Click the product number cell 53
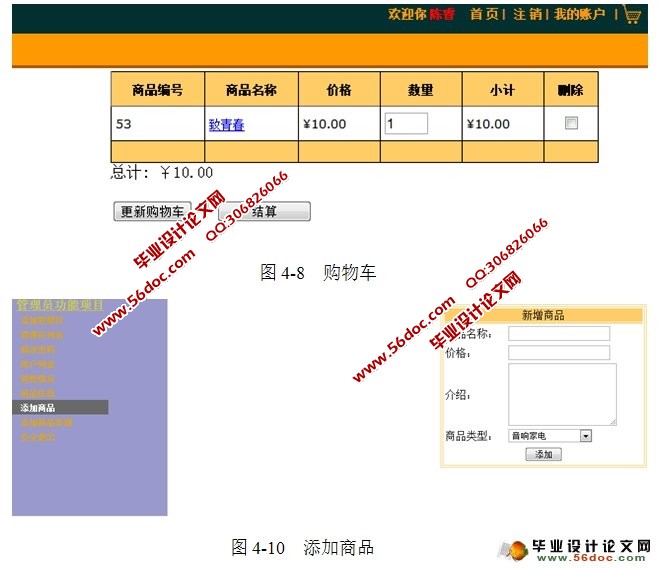 click(x=158, y=124)
